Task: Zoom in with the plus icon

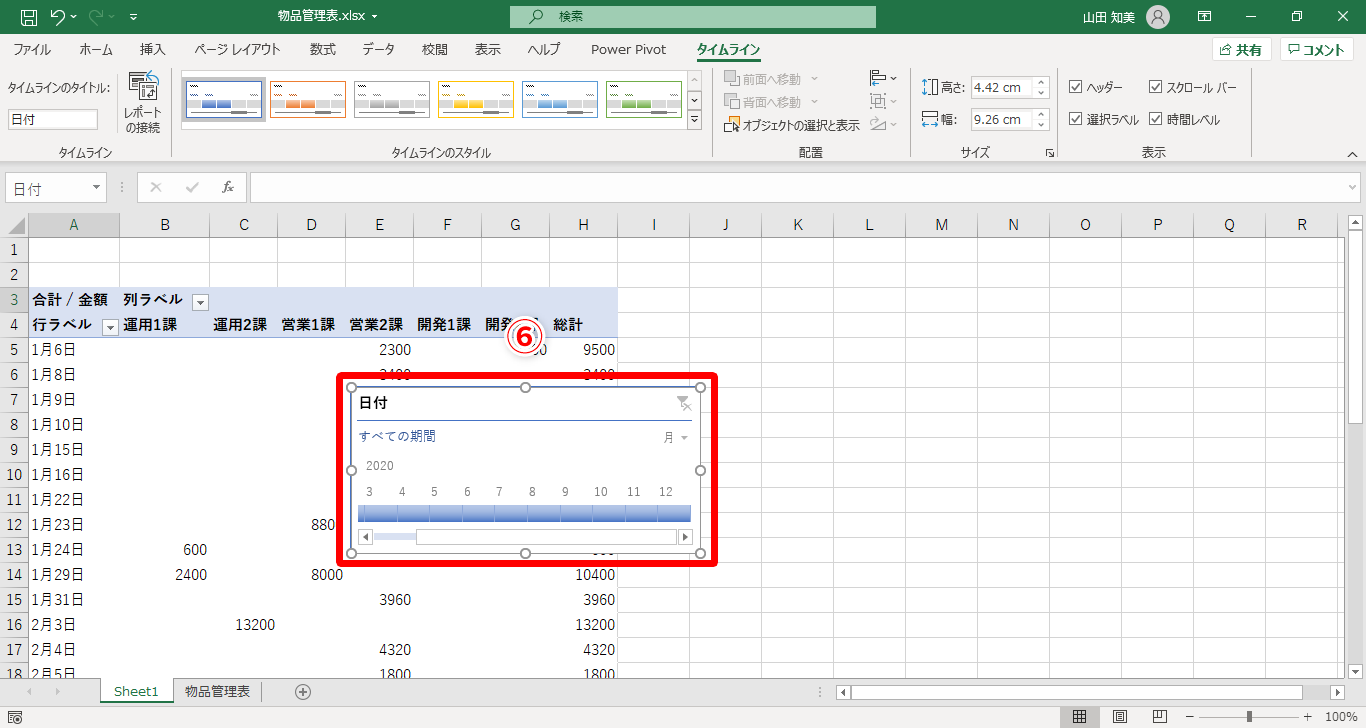Action: coord(1307,717)
